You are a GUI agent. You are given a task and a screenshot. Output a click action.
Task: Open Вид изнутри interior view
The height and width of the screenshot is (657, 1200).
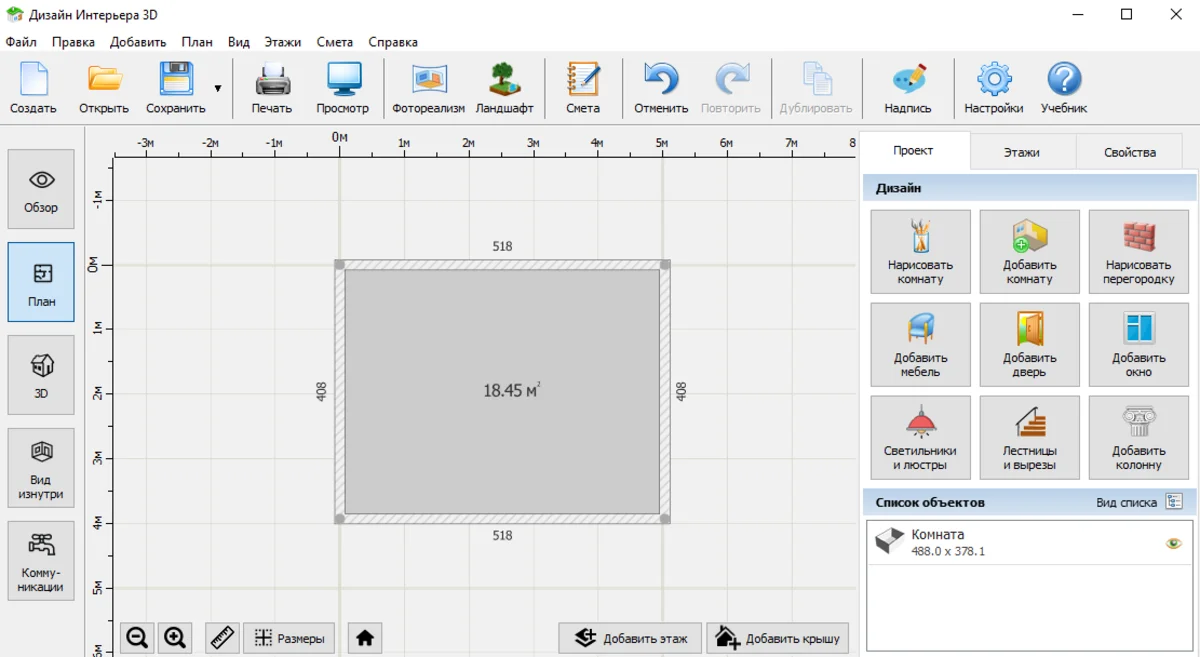pyautogui.click(x=41, y=468)
